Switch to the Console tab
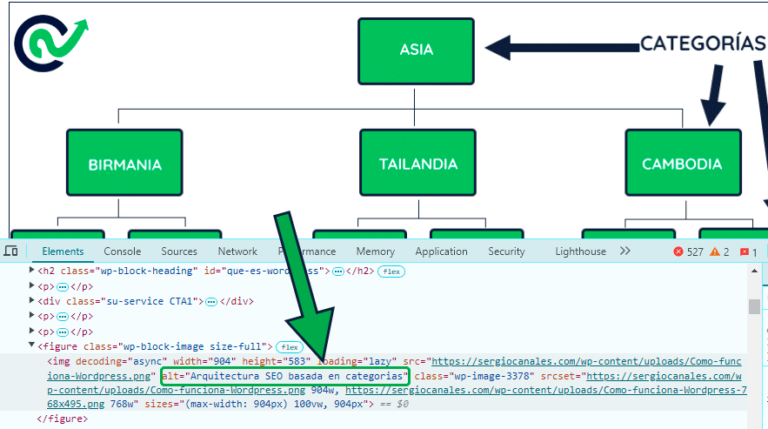 [122, 252]
